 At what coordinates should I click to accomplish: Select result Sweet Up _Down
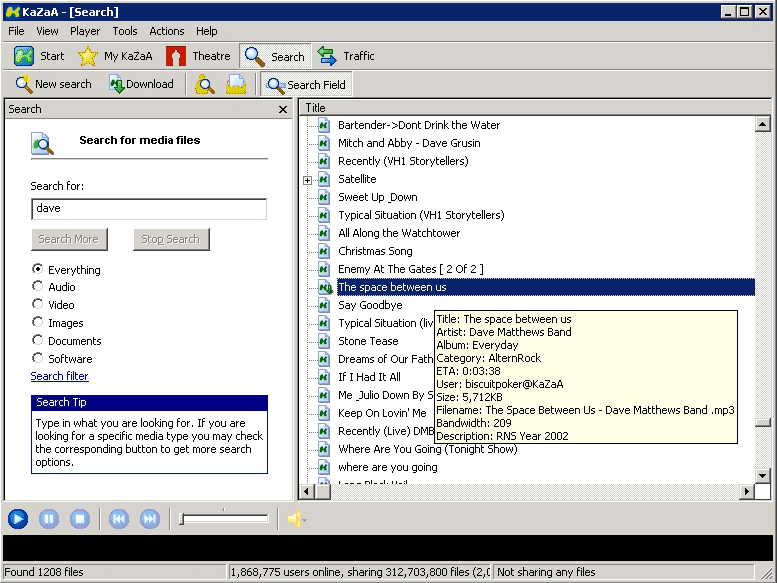[378, 197]
